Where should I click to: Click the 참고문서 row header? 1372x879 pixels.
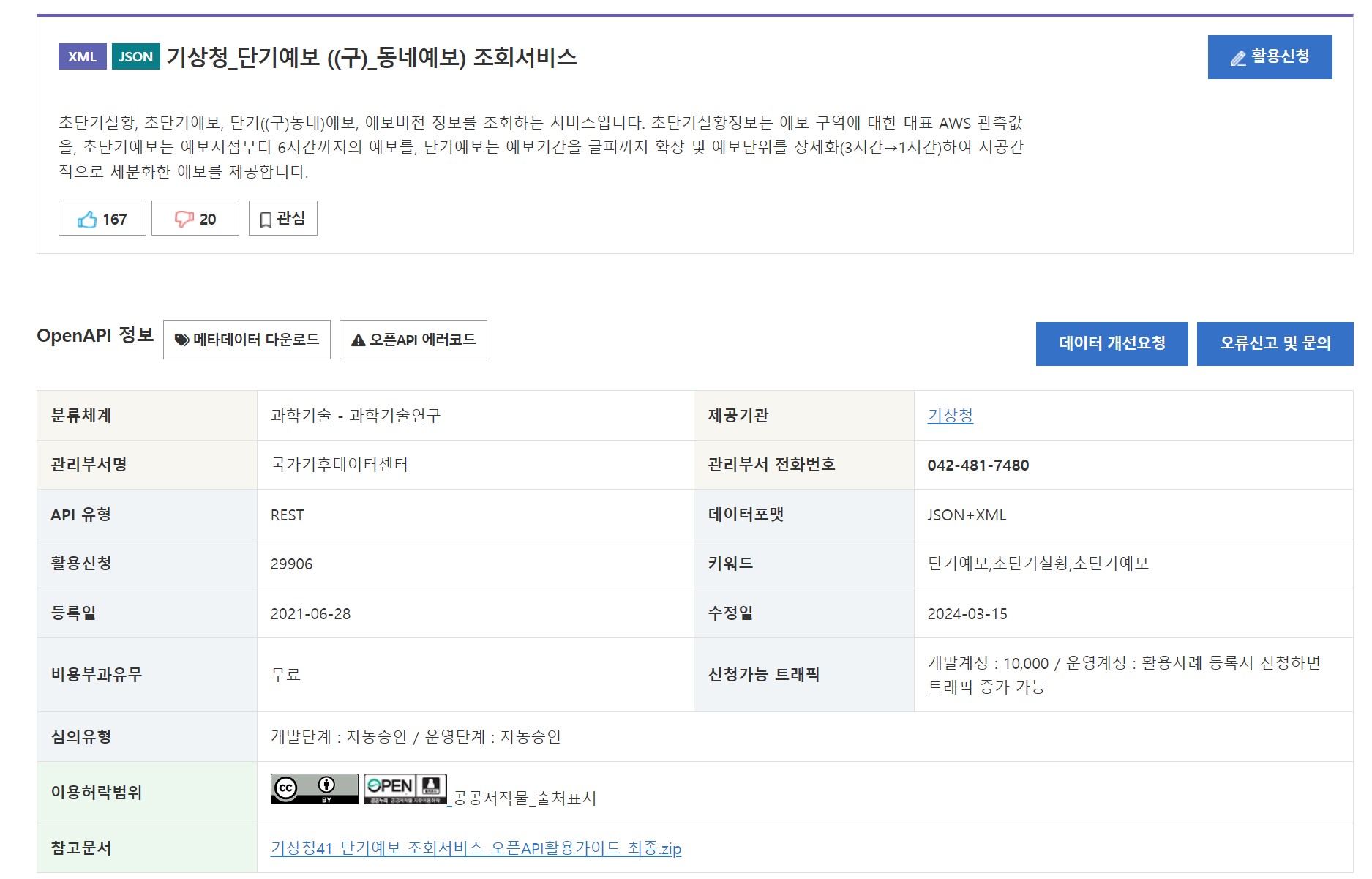(147, 848)
